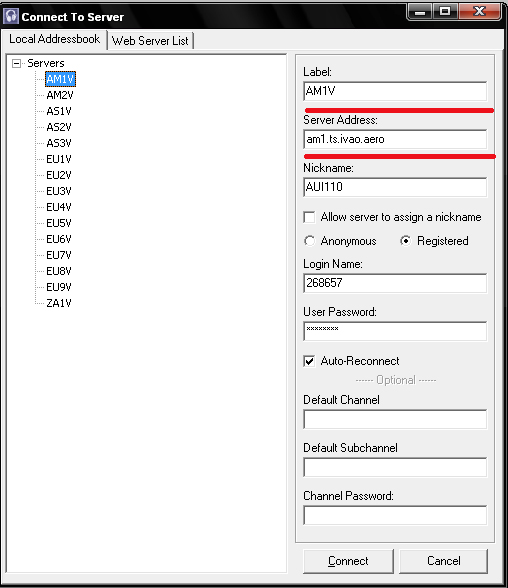Edit the Nickname field containing AUI110

pyautogui.click(x=395, y=187)
